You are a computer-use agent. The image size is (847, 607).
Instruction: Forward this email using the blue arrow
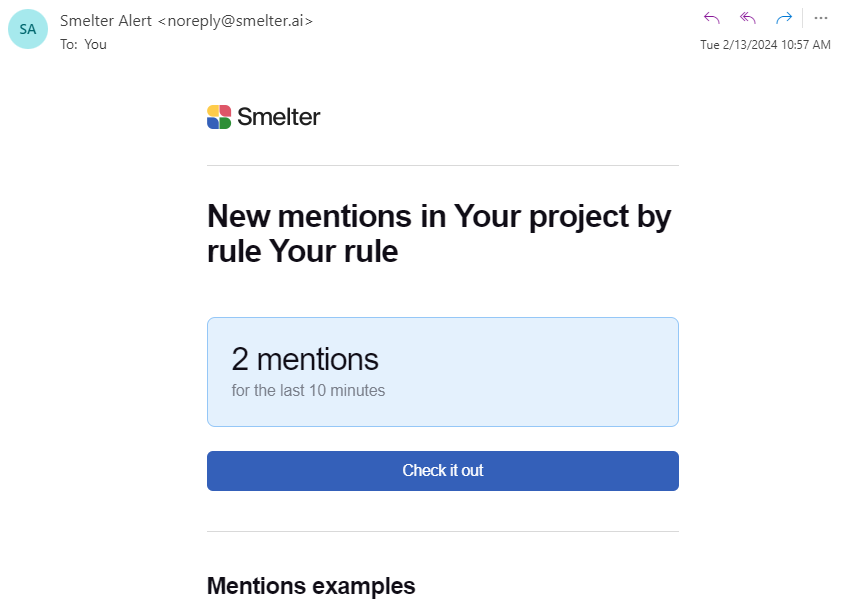coord(784,18)
